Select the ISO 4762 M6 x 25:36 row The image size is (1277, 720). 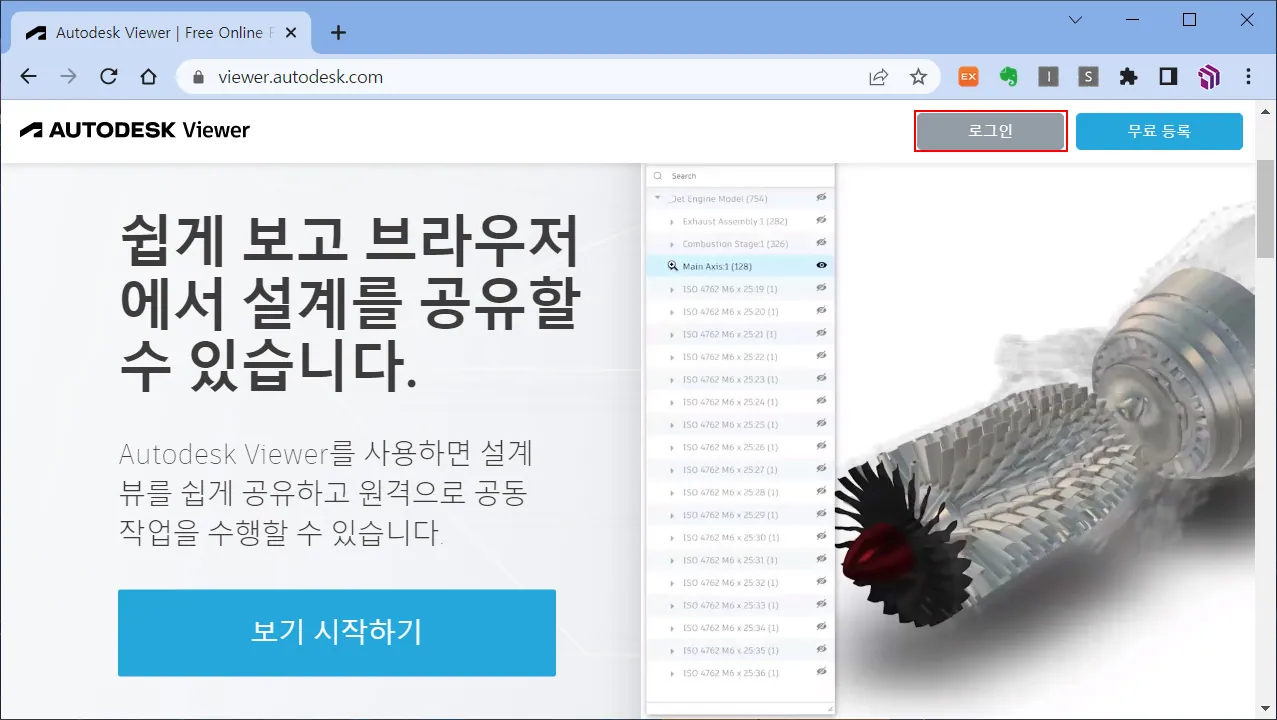740,673
